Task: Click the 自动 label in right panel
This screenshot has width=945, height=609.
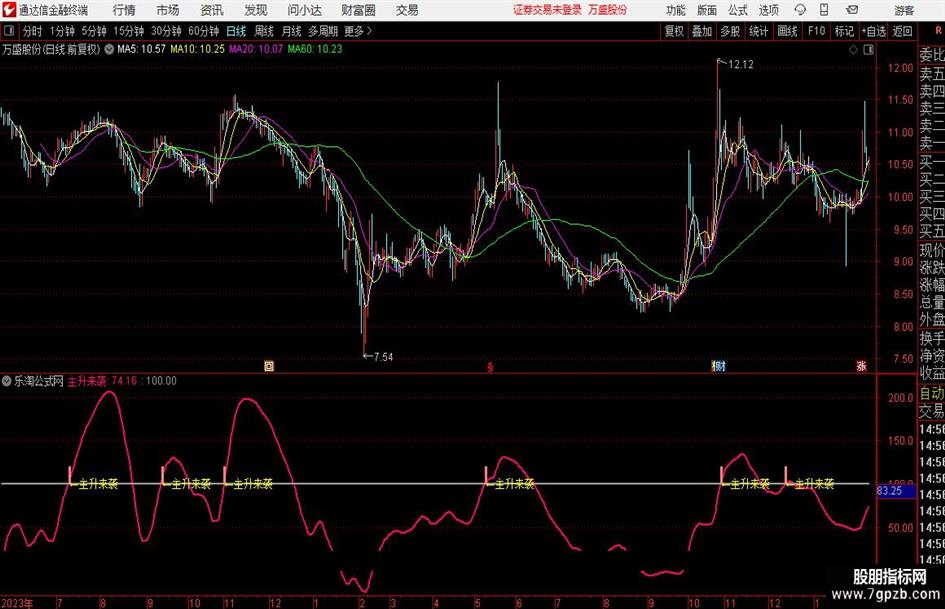Action: click(932, 393)
